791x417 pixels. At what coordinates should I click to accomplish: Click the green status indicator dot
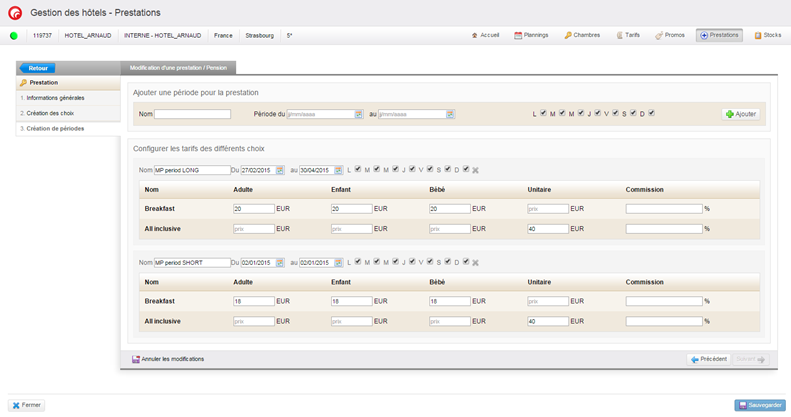14,35
